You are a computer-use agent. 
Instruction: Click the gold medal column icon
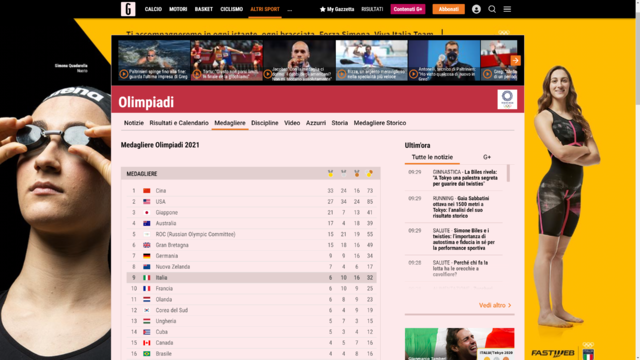click(330, 173)
